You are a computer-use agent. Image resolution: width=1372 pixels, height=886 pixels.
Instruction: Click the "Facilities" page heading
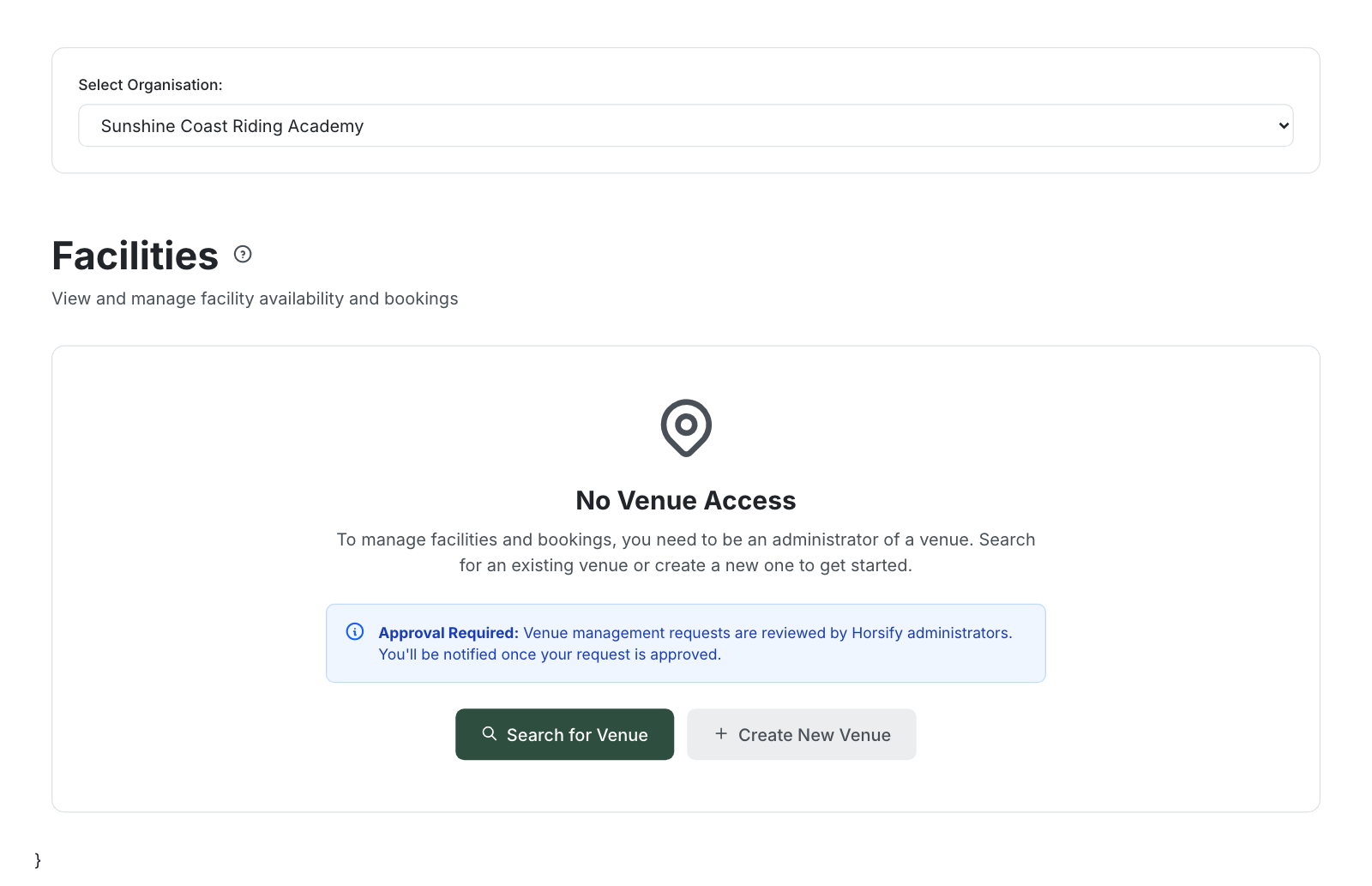click(135, 256)
